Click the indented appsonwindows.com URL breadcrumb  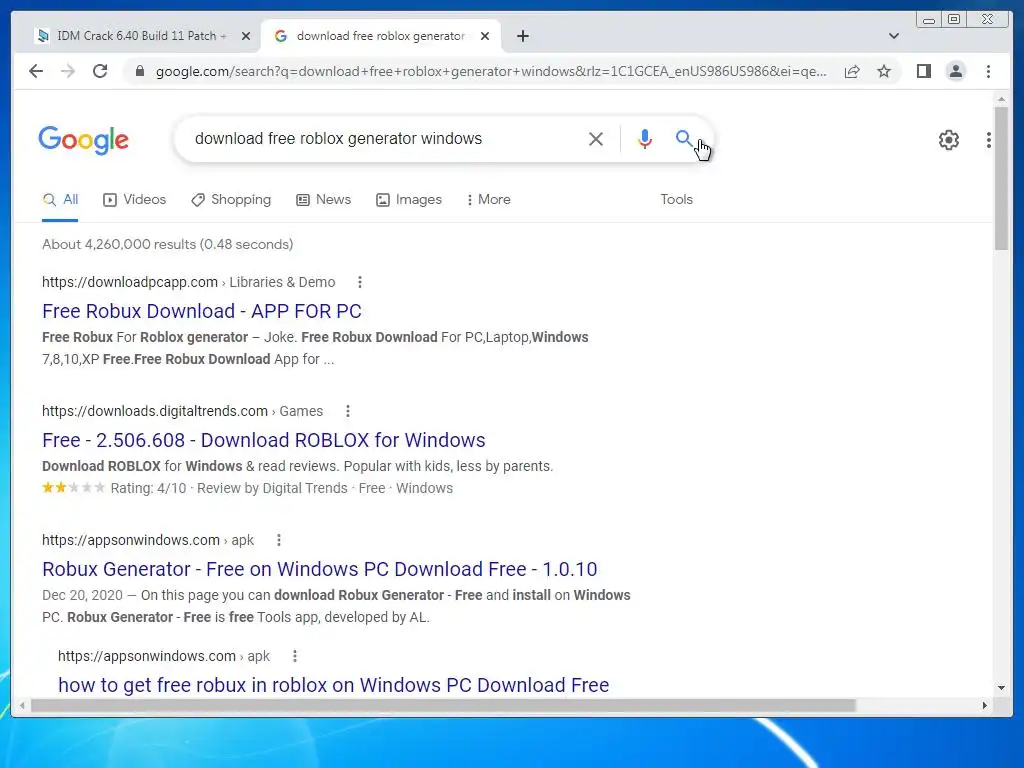click(x=164, y=656)
